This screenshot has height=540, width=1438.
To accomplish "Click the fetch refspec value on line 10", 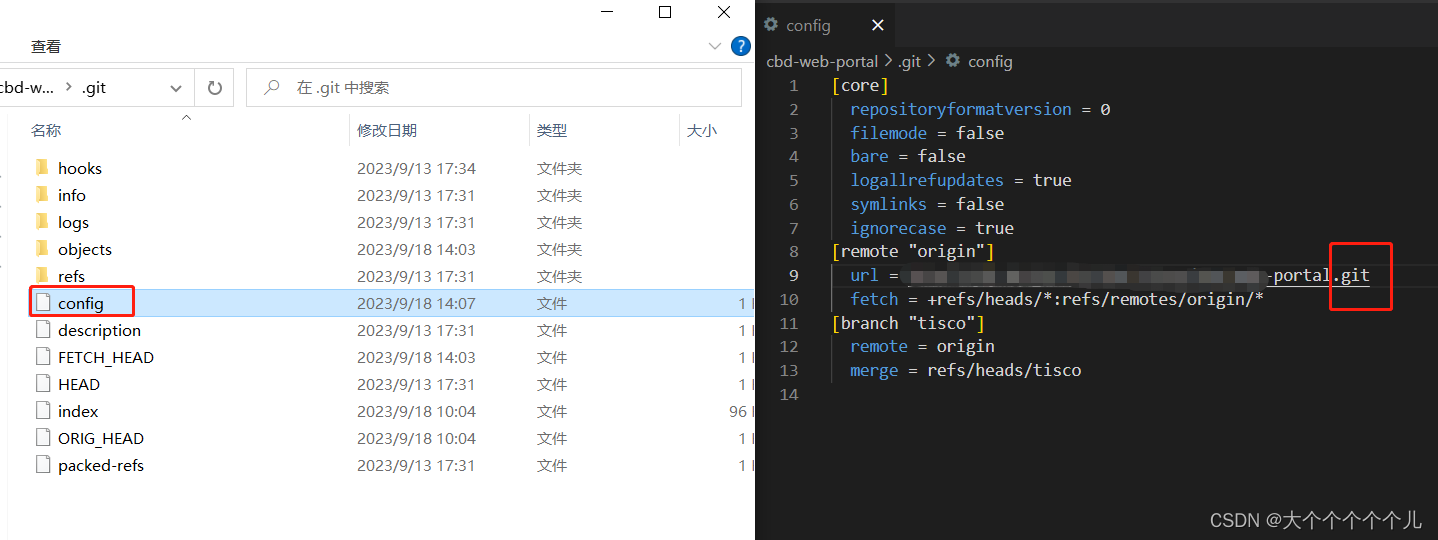I will coord(1096,299).
